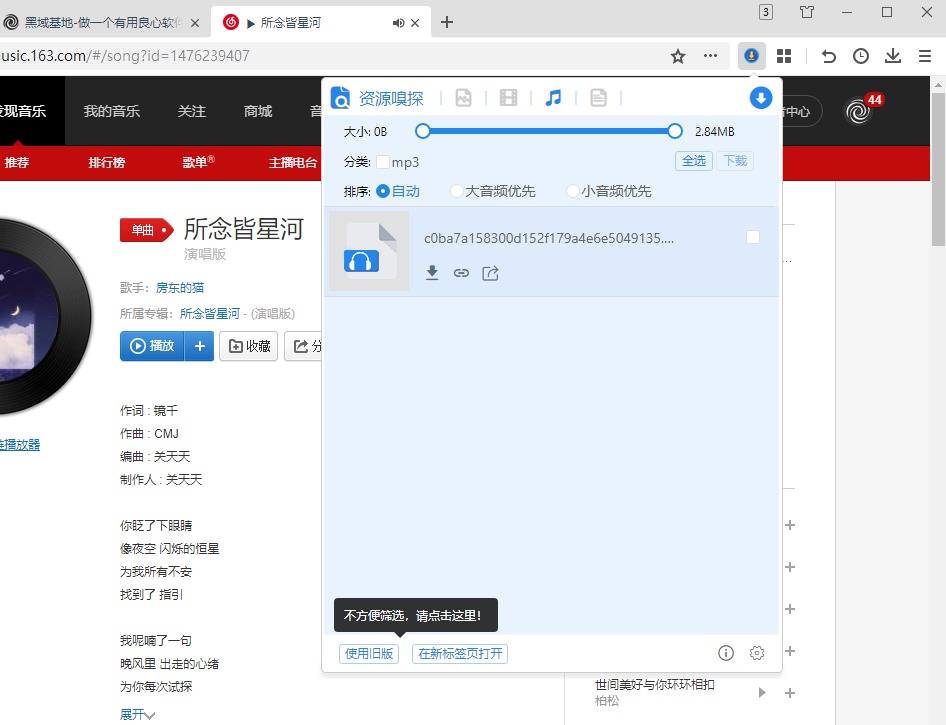946x725 pixels.
Task: Open artist link 房东的猫
Action: tap(180, 288)
